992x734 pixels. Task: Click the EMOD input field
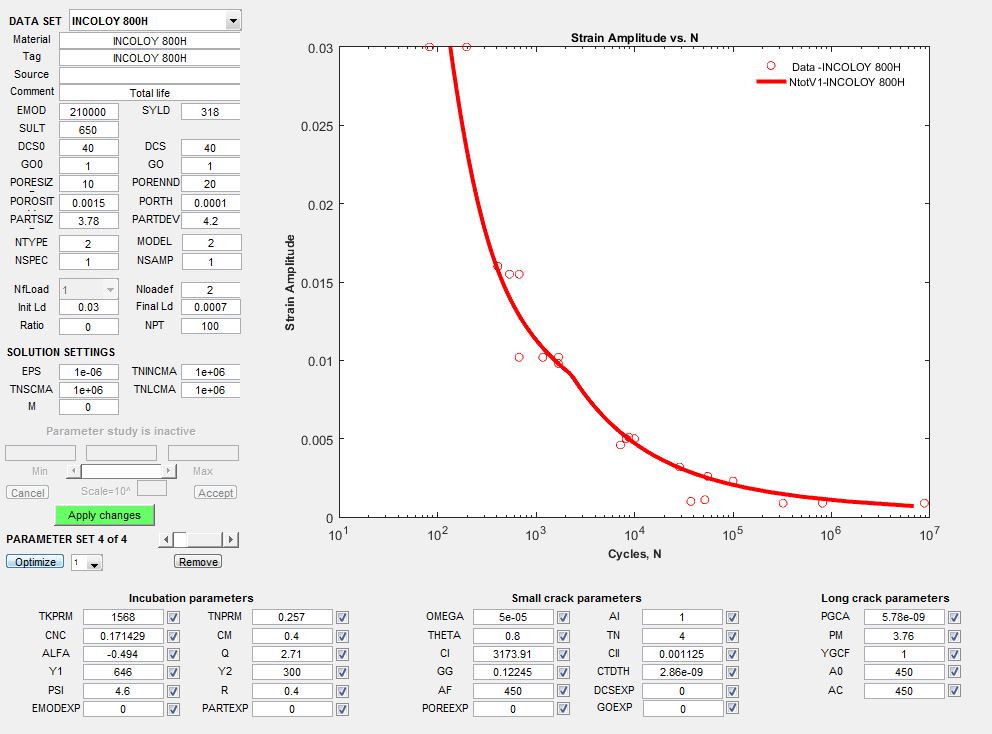coord(89,112)
